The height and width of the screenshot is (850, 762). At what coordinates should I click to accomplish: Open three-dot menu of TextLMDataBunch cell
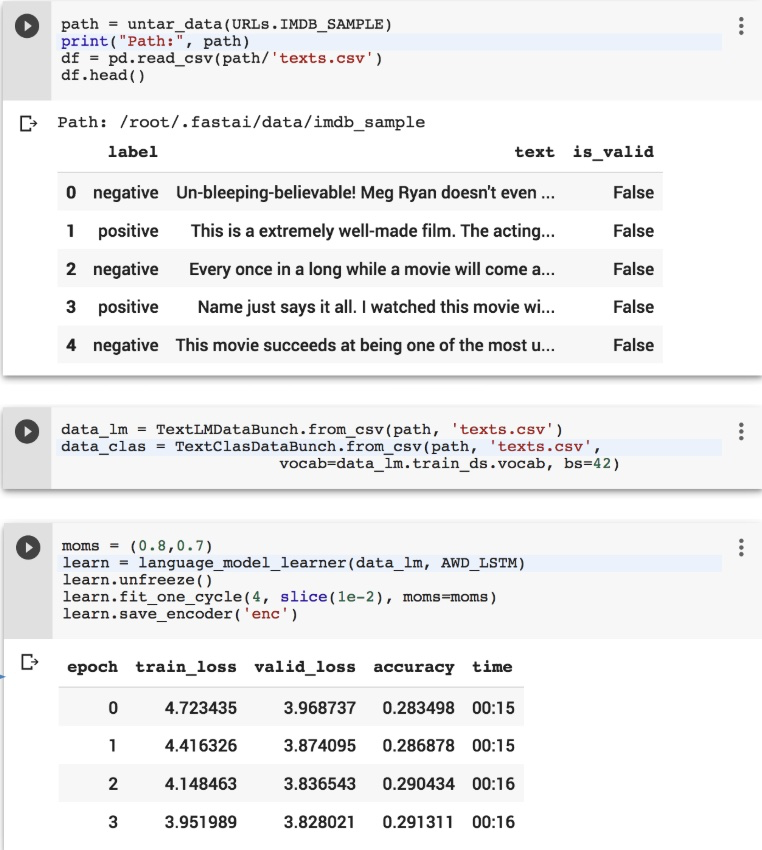[x=740, y=431]
